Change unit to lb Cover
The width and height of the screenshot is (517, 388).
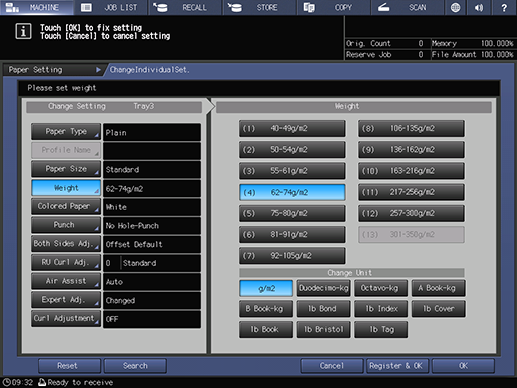tap(438, 309)
